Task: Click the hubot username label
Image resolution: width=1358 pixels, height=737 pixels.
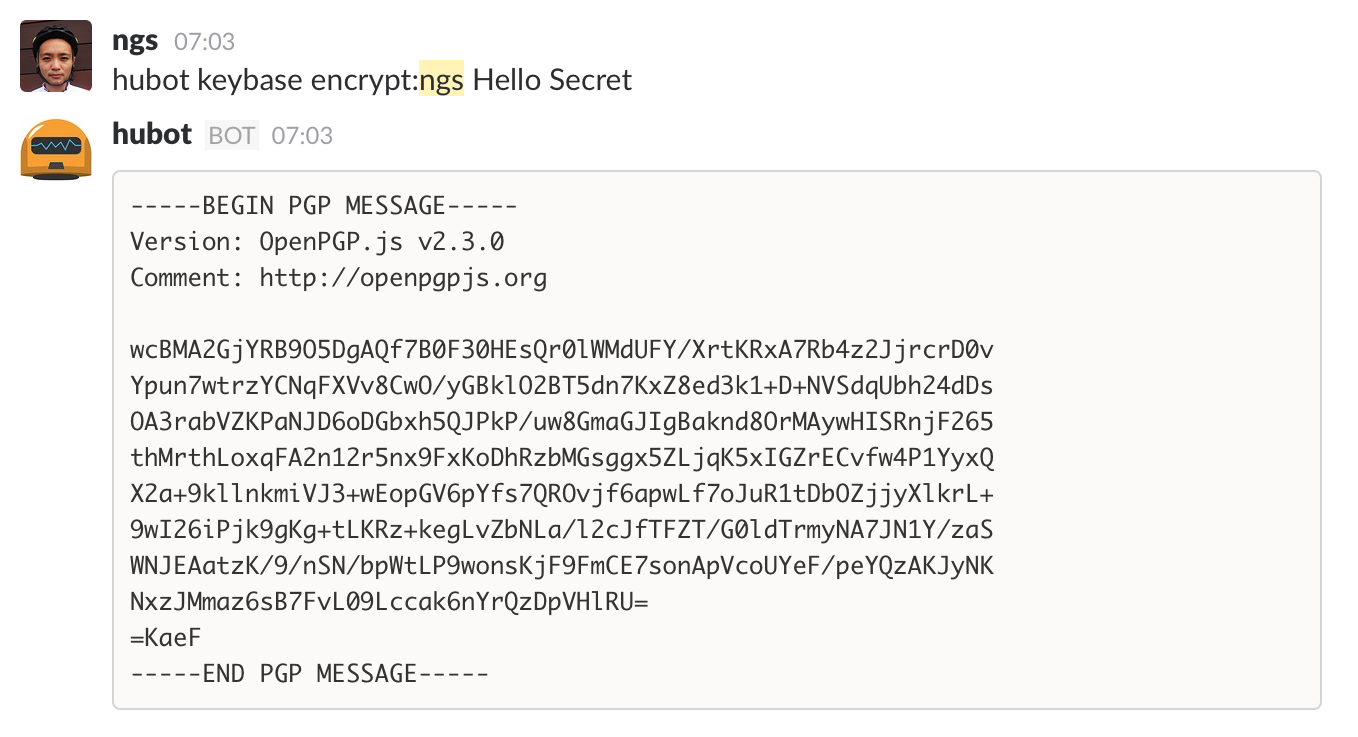Action: [151, 134]
